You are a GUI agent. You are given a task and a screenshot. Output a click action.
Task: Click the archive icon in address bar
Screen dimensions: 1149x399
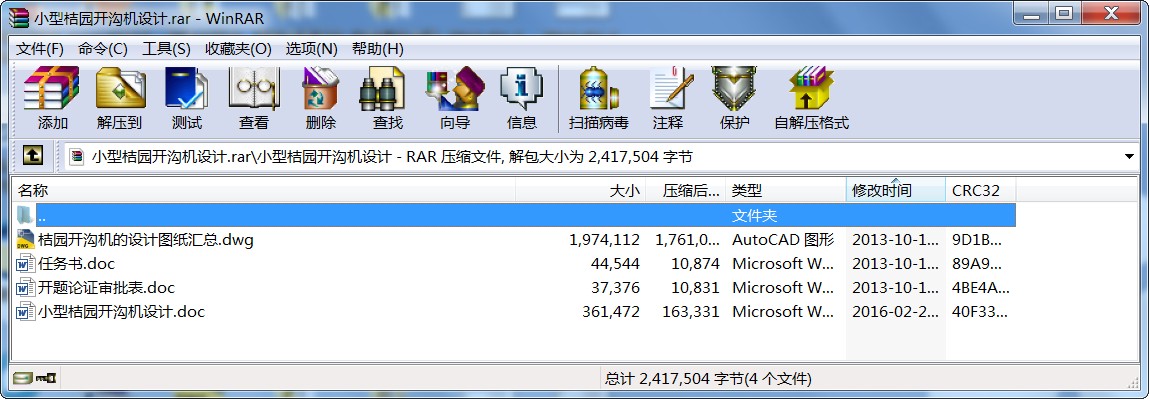pyautogui.click(x=77, y=157)
